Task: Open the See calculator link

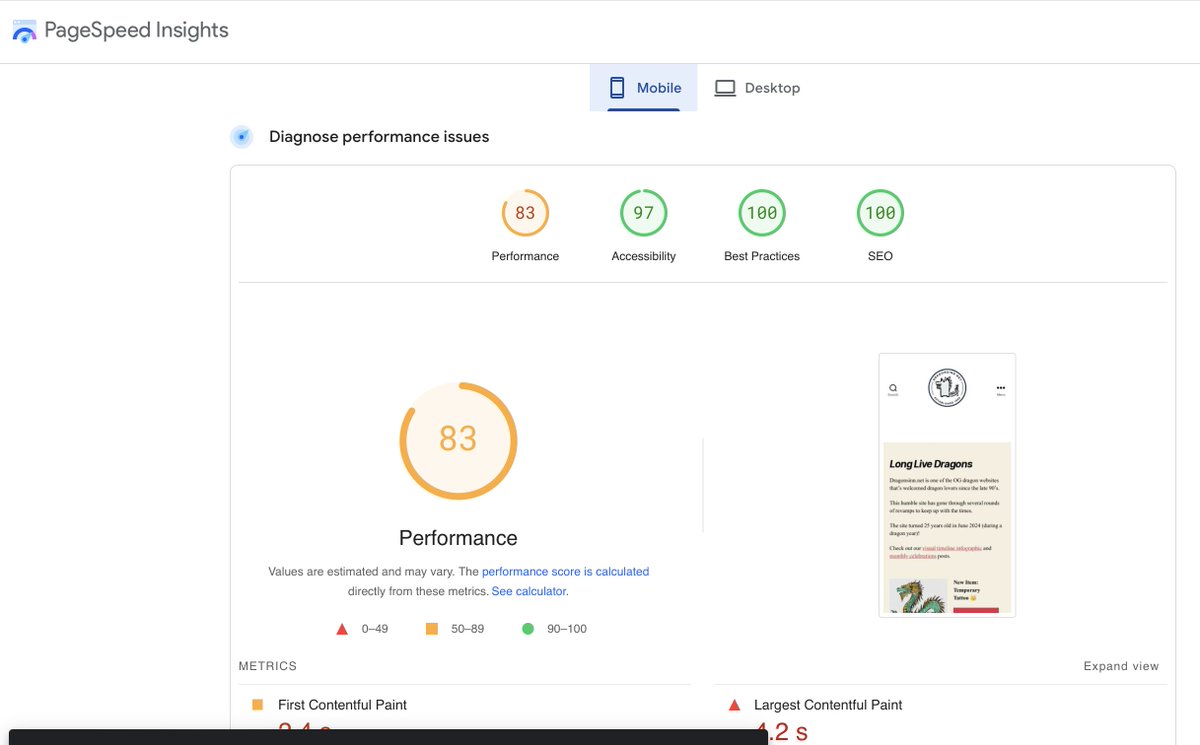Action: tap(528, 591)
